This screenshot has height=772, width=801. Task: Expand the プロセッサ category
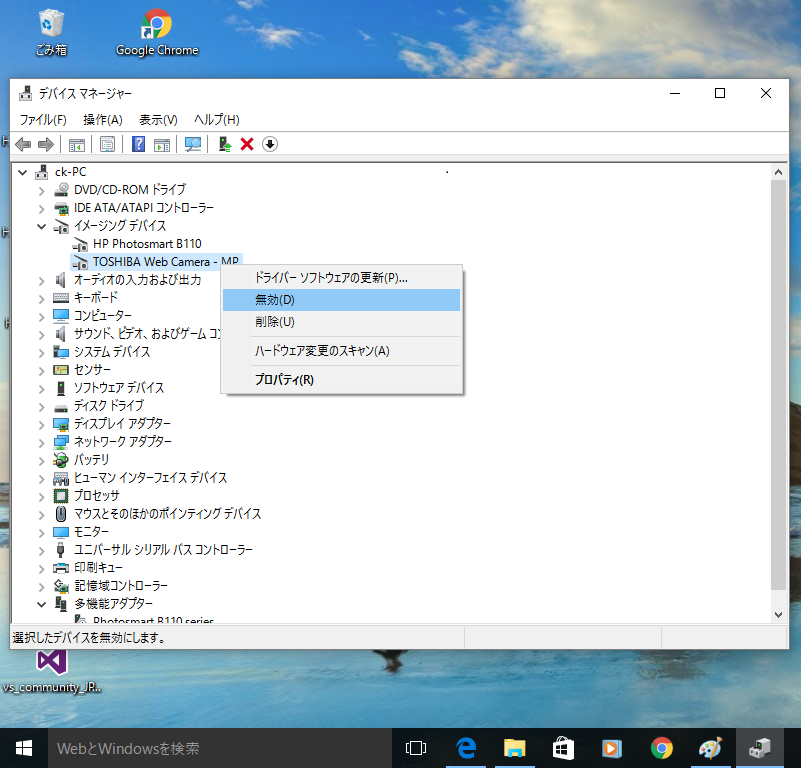pyautogui.click(x=41, y=496)
